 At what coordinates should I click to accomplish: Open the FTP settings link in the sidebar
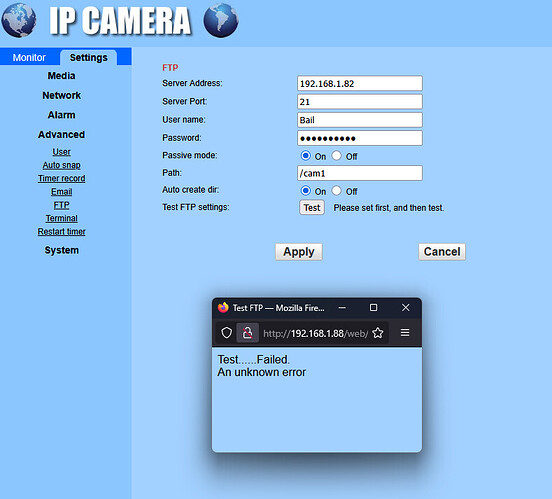(x=62, y=205)
